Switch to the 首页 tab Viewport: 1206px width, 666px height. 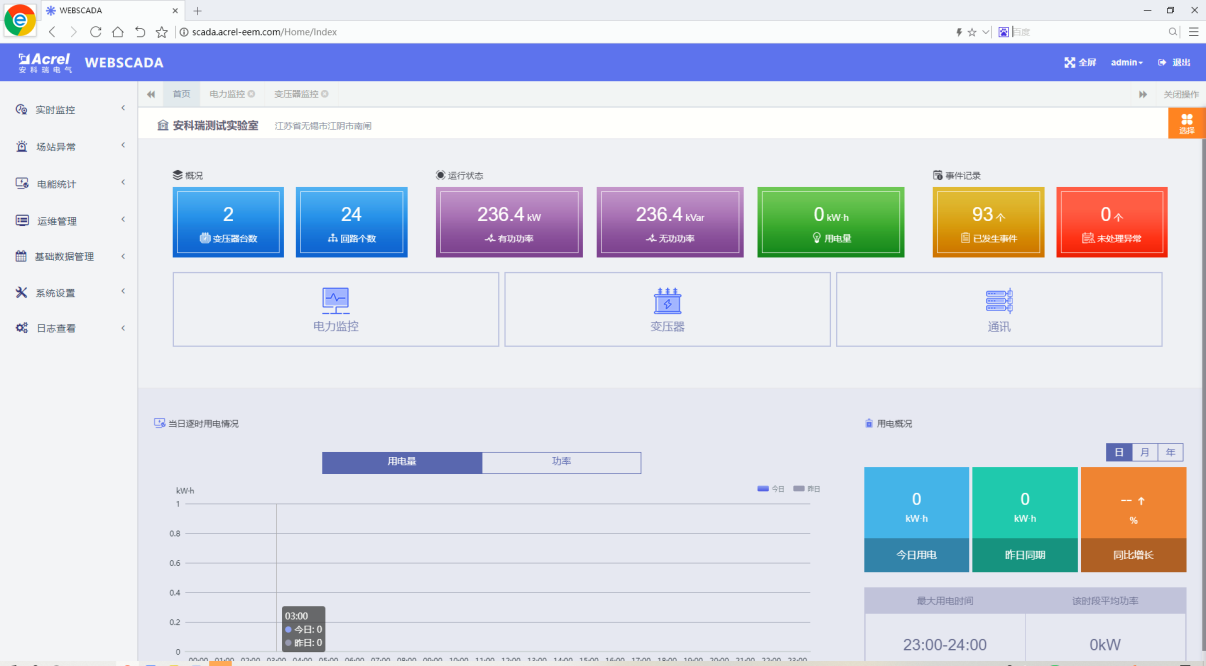pos(181,94)
